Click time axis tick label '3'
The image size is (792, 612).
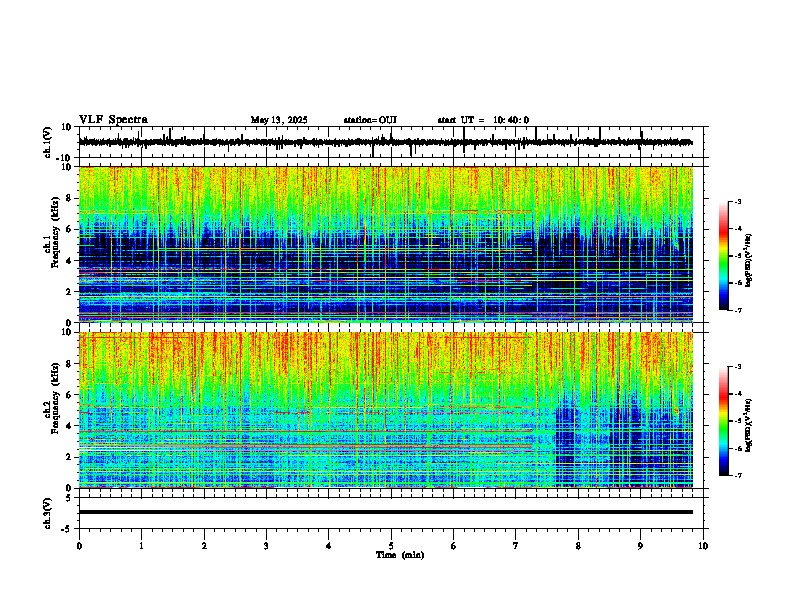click(266, 546)
